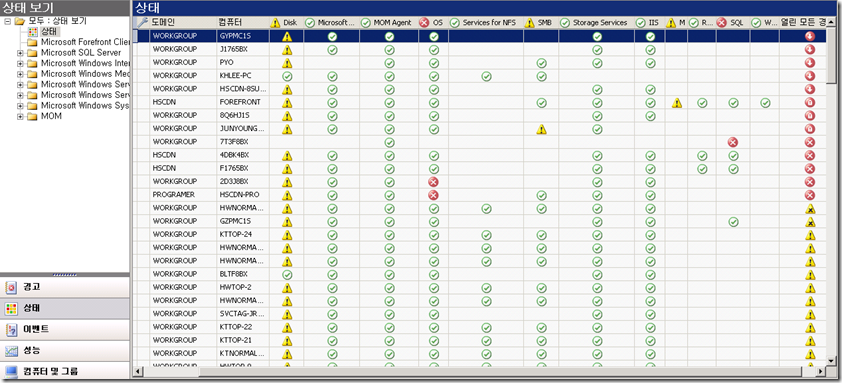Open the 경고 navigation pane
Screen dimensions: 842x383
(65, 287)
